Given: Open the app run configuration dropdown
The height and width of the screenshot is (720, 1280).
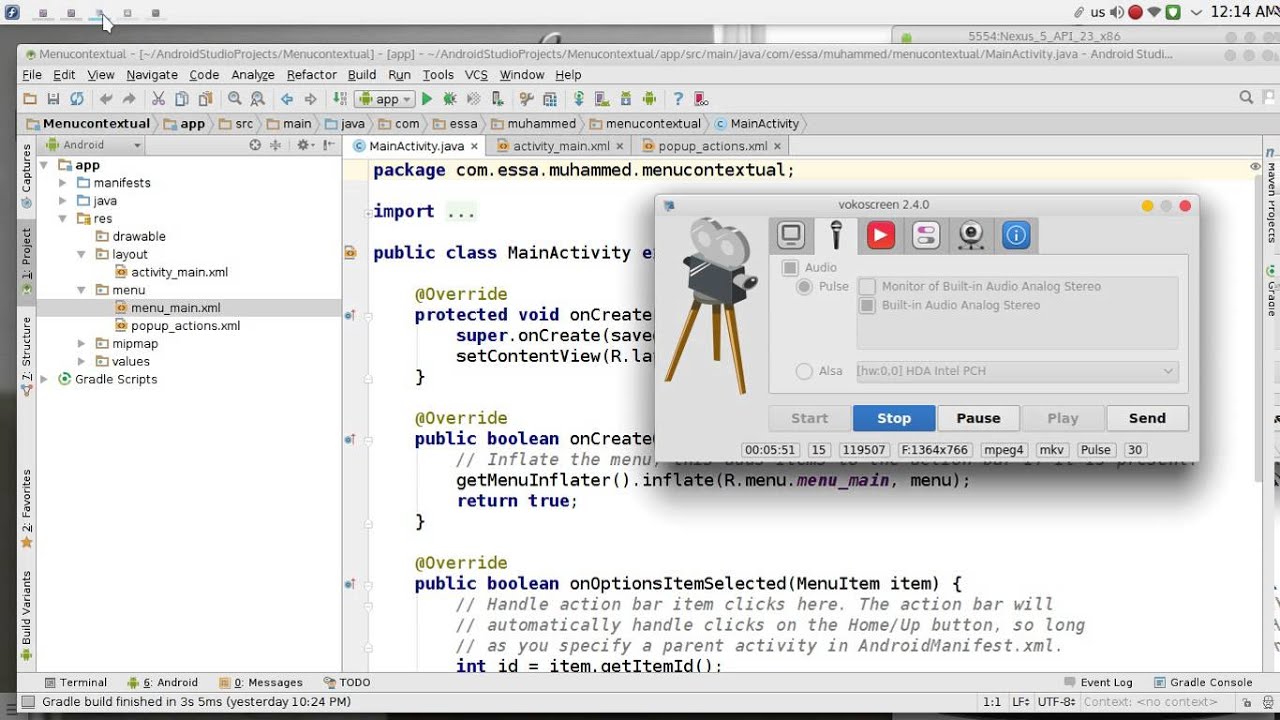Looking at the screenshot, I should [385, 99].
